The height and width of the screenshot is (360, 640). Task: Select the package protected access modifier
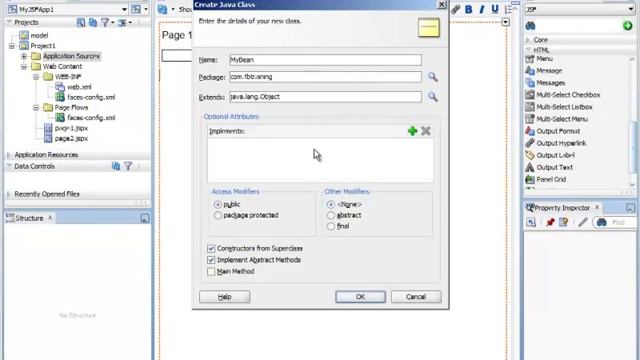pyautogui.click(x=218, y=215)
